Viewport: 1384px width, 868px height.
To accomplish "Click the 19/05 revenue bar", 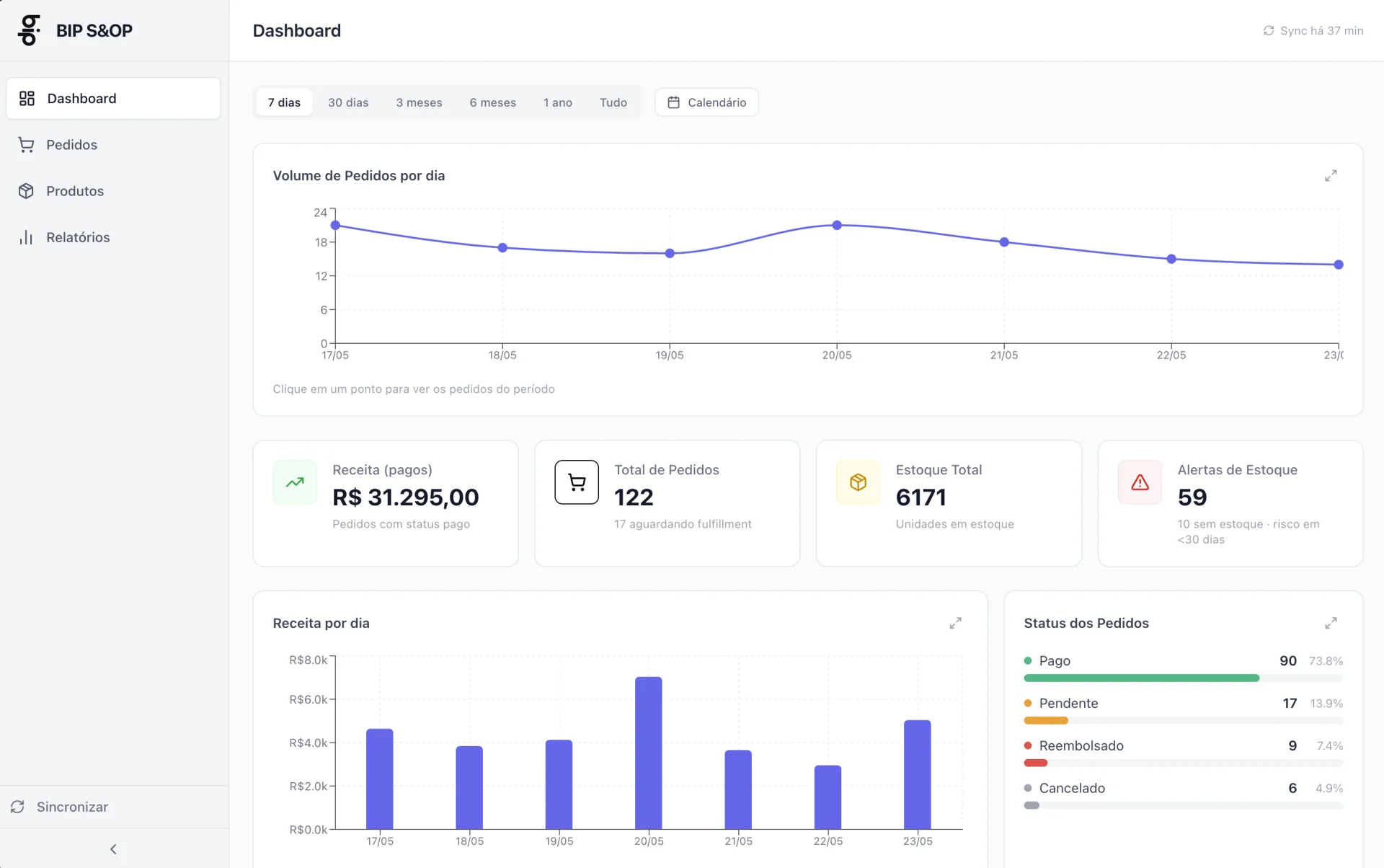I will click(559, 784).
